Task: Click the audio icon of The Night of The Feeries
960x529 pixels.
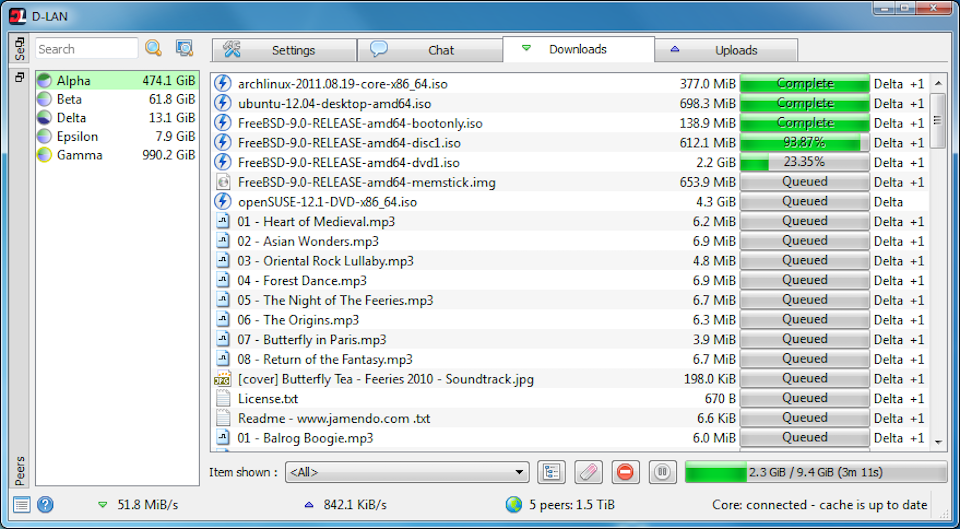Action: click(223, 300)
